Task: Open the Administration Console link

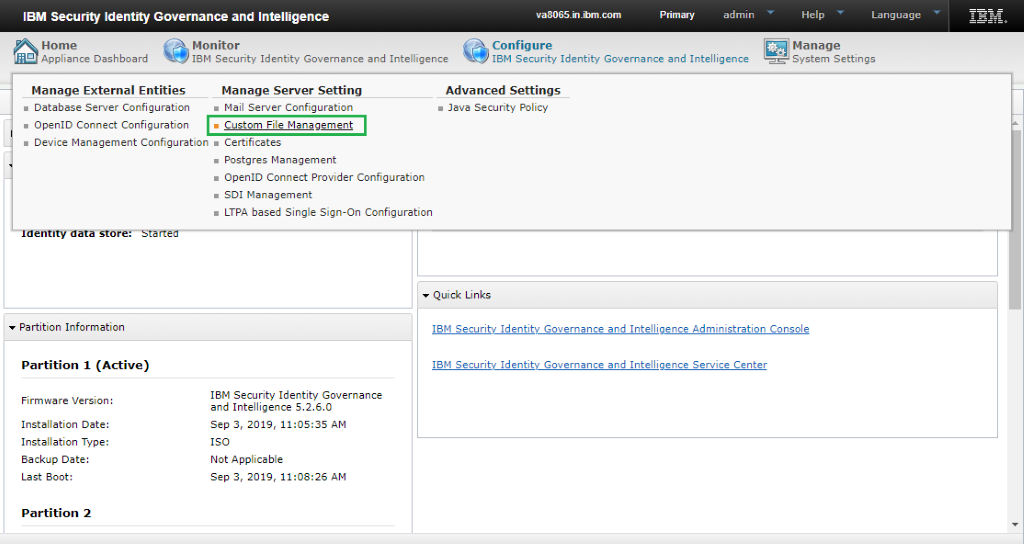Action: coord(620,329)
